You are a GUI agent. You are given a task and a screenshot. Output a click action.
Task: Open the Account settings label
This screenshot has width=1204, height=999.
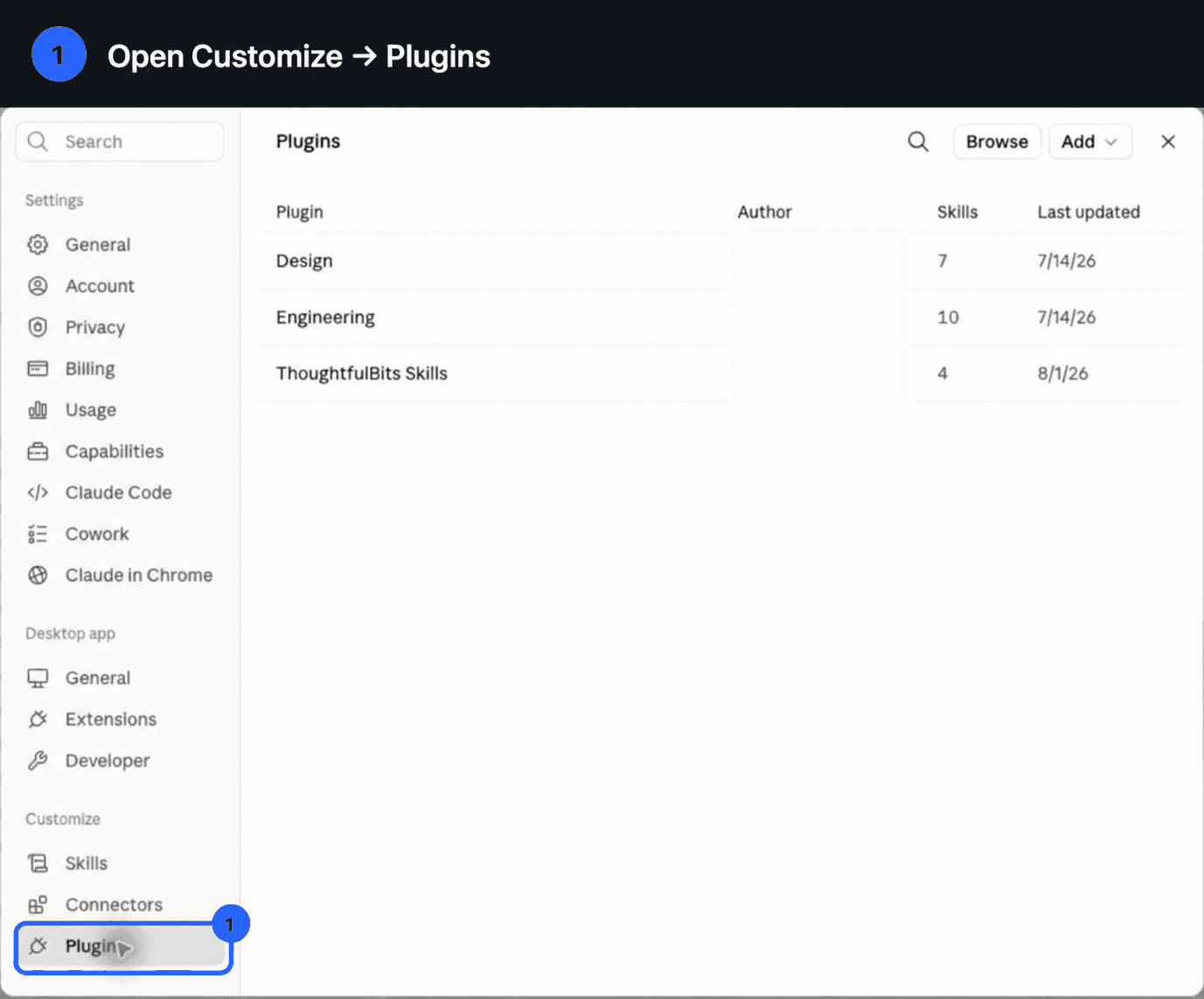[x=100, y=286]
